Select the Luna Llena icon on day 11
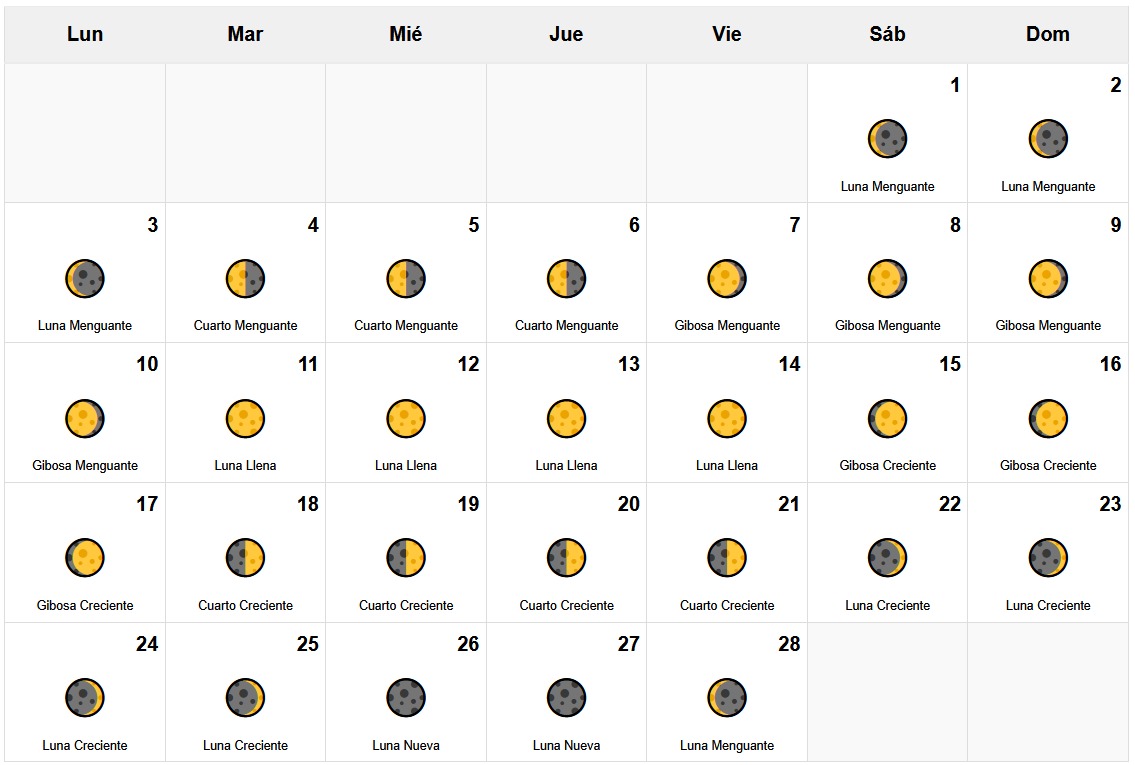The height and width of the screenshot is (765, 1135). (x=245, y=419)
